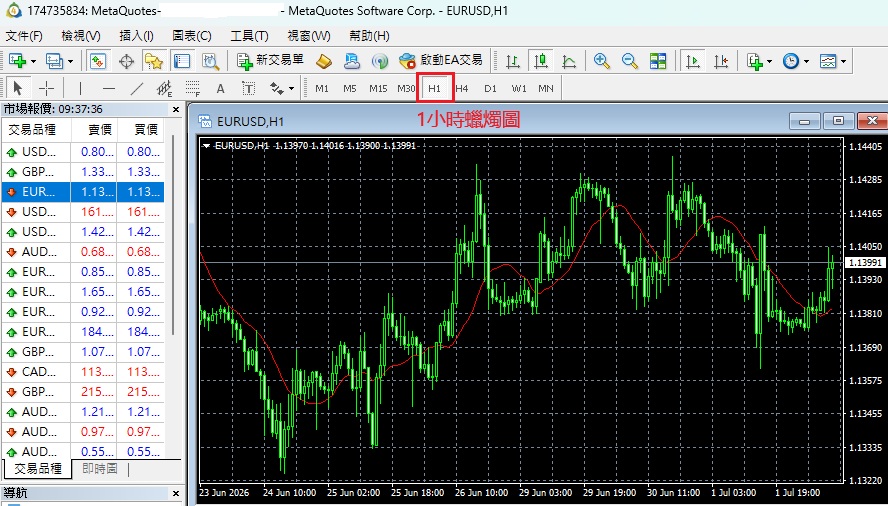Click the Profiles icon
The height and width of the screenshot is (506, 888).
pos(55,61)
